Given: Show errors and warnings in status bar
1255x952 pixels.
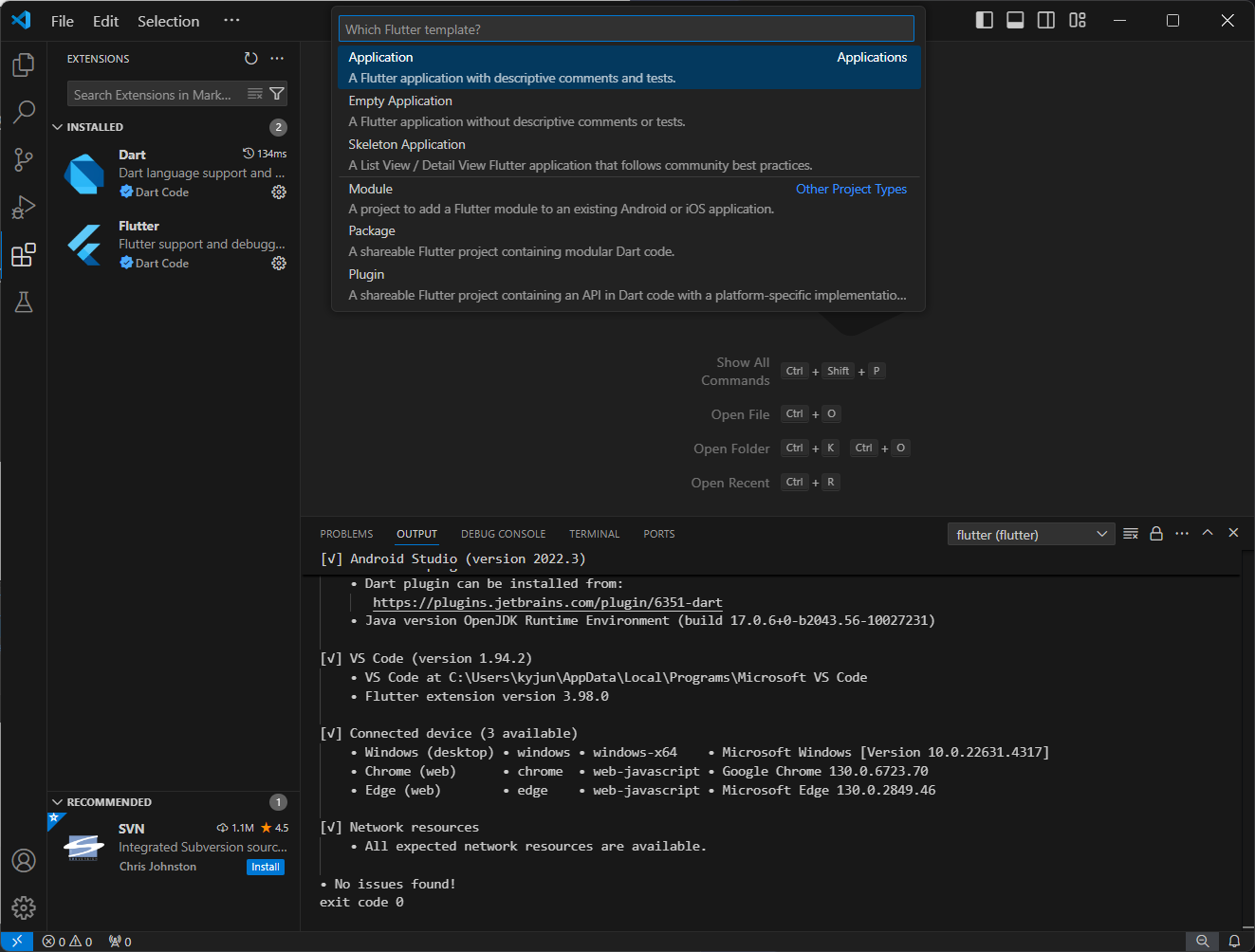Looking at the screenshot, I should pyautogui.click(x=67, y=942).
